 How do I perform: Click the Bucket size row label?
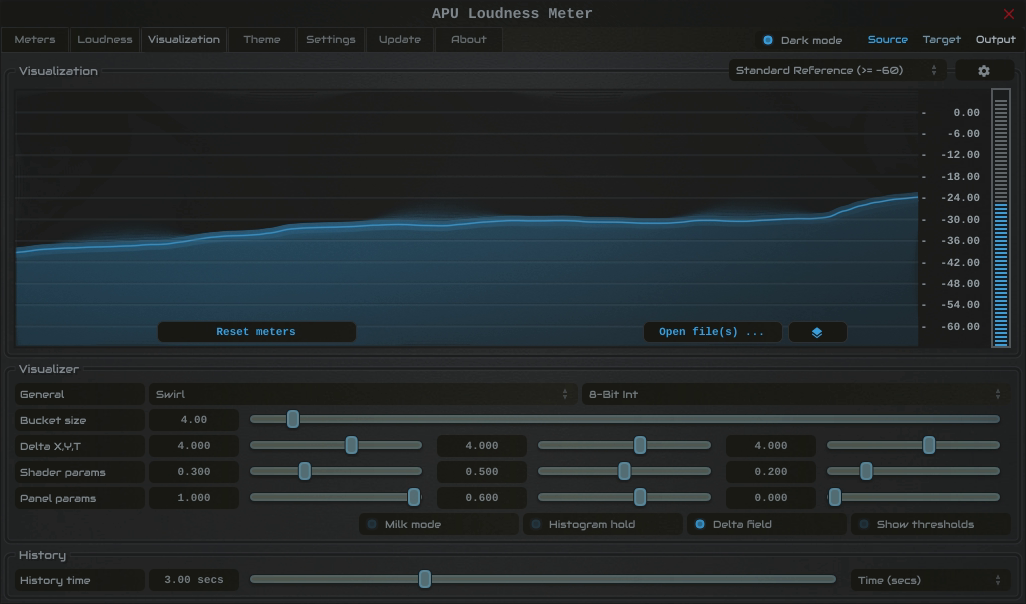point(80,419)
